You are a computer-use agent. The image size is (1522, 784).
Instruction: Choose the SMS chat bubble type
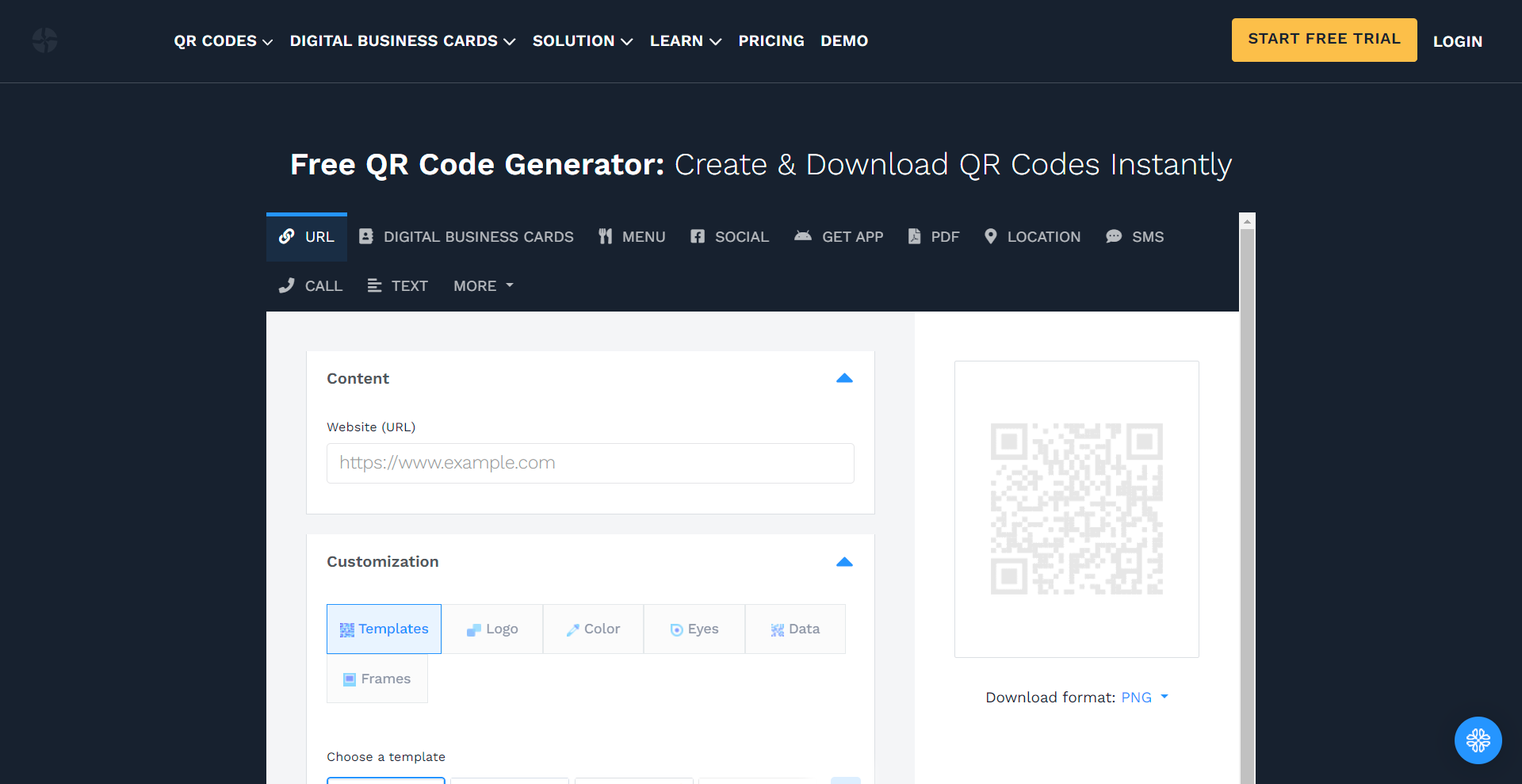tap(1135, 237)
